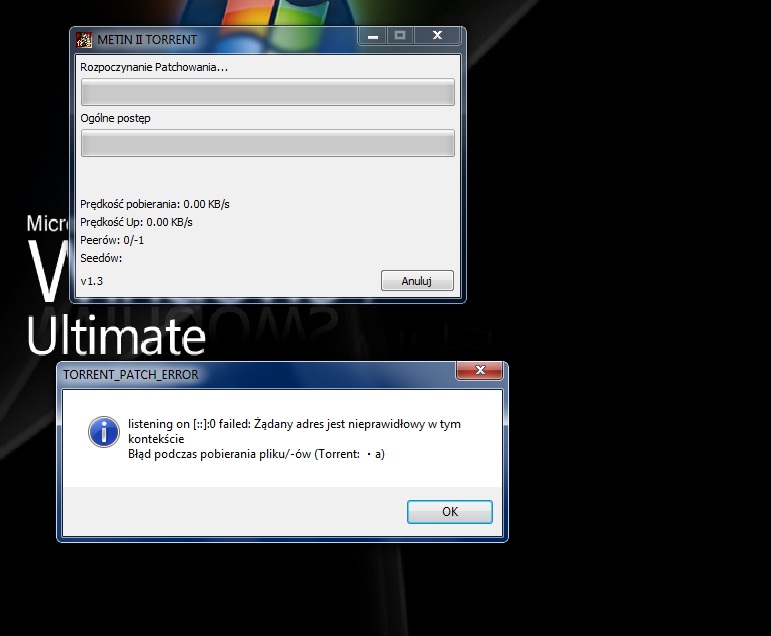Click the blue information icon in the error dialog
Image resolution: width=771 pixels, height=636 pixels.
click(104, 432)
